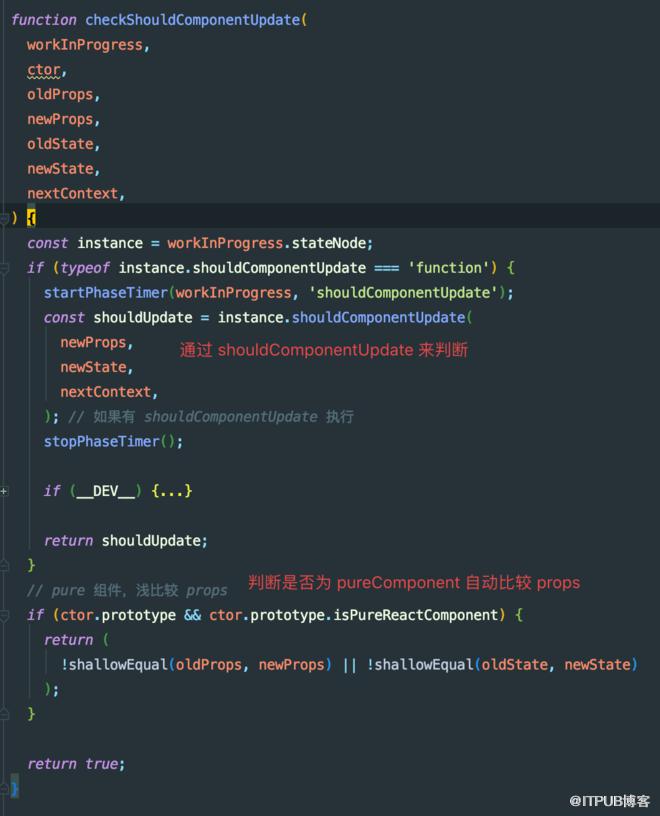660x816 pixels.
Task: Select oldState in the parameter list
Action: (x=60, y=144)
